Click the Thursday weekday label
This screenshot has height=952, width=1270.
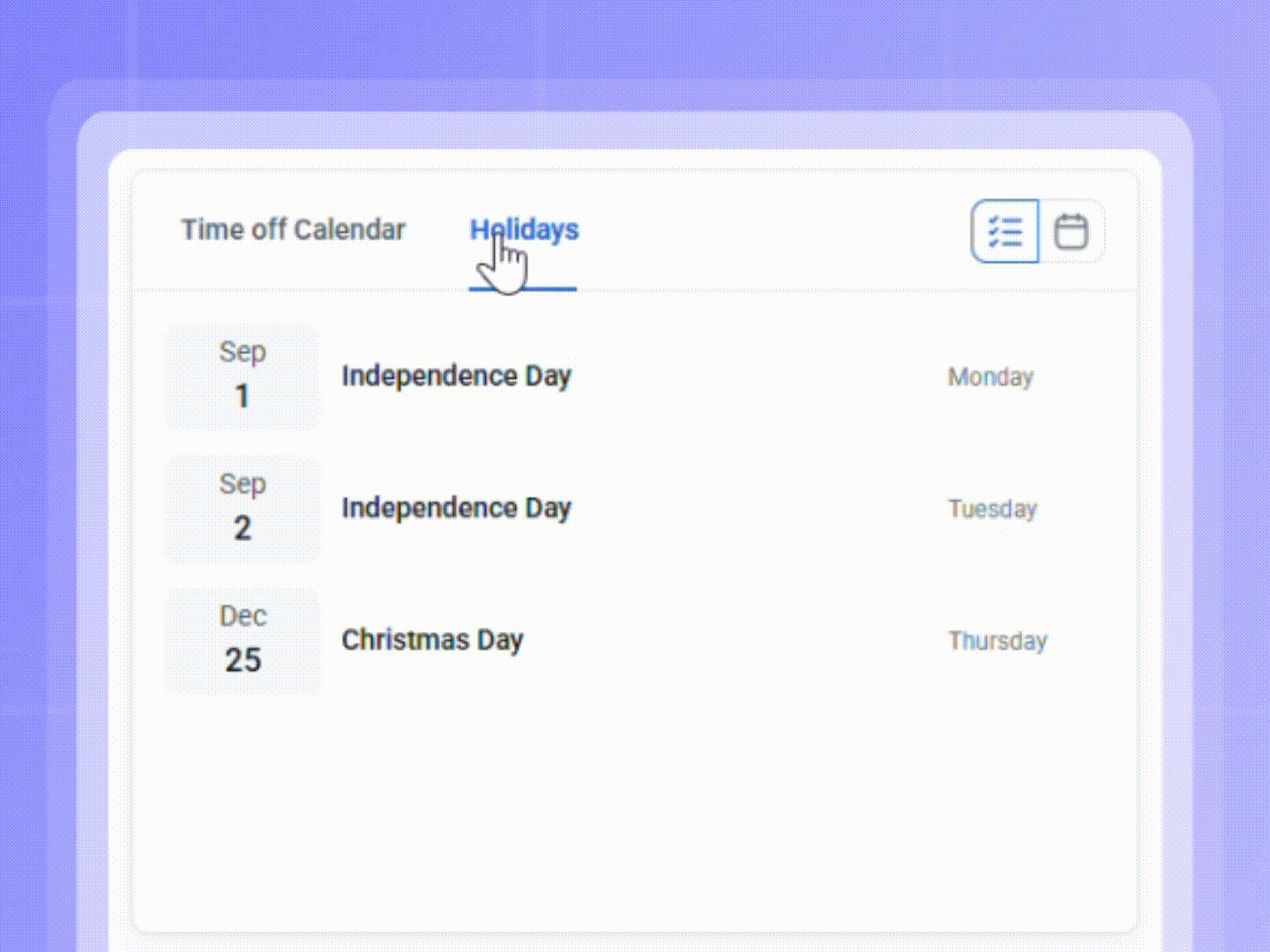click(997, 642)
